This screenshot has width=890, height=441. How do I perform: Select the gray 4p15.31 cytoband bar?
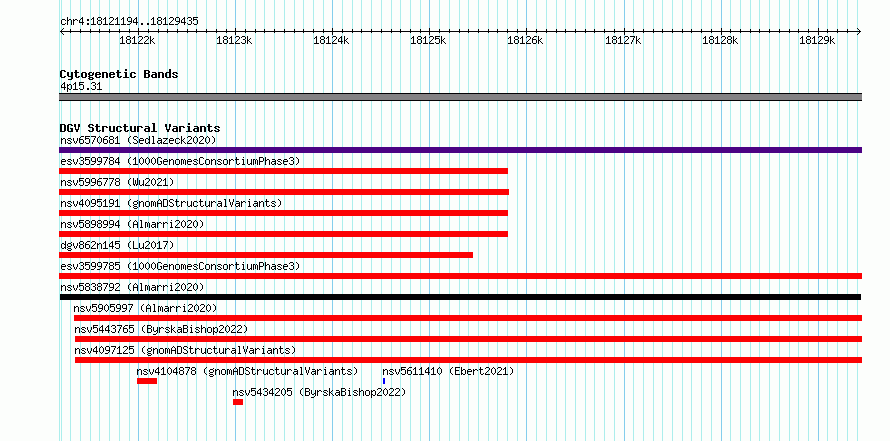click(x=460, y=97)
